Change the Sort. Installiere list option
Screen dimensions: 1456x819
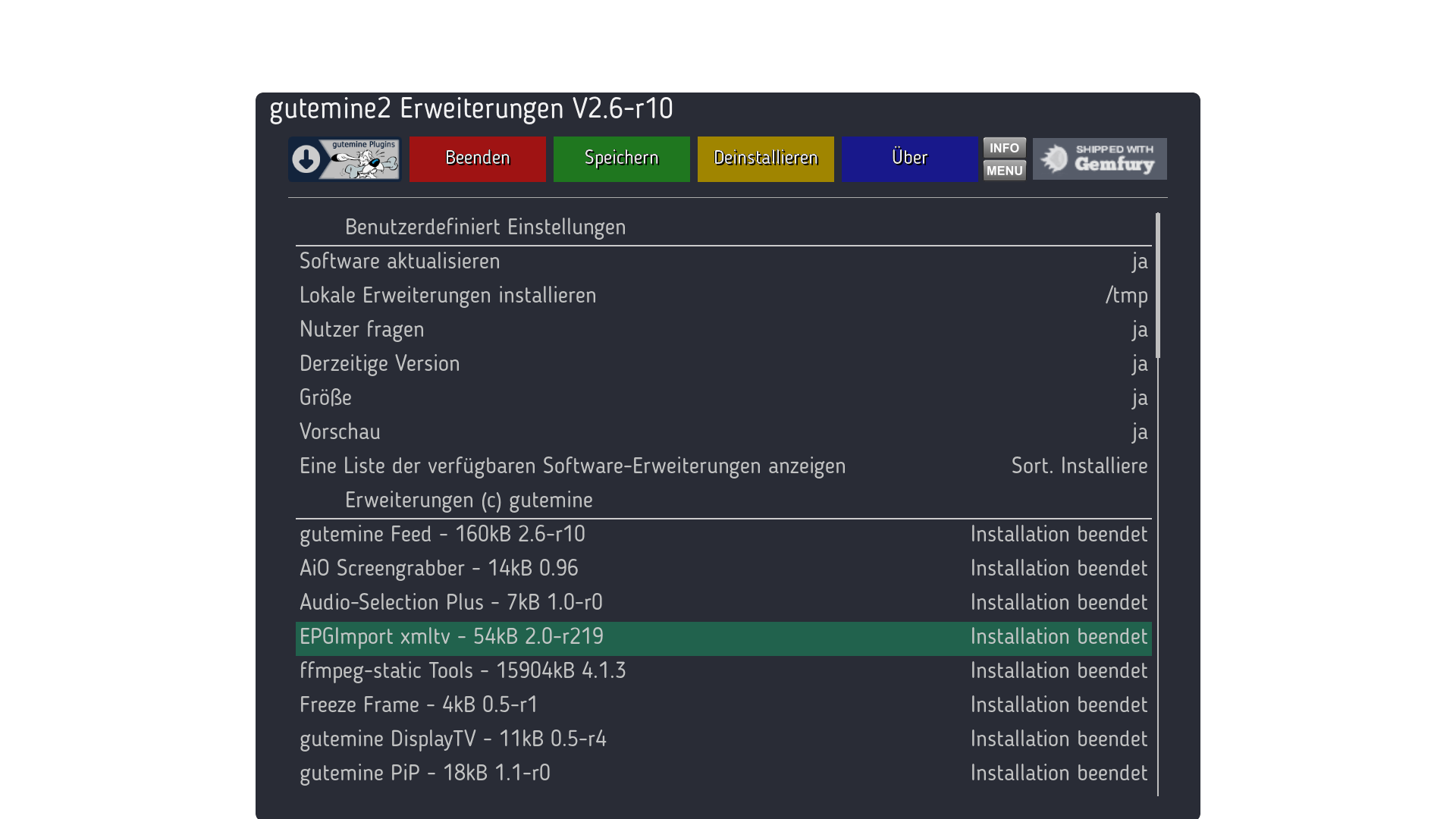click(1078, 466)
